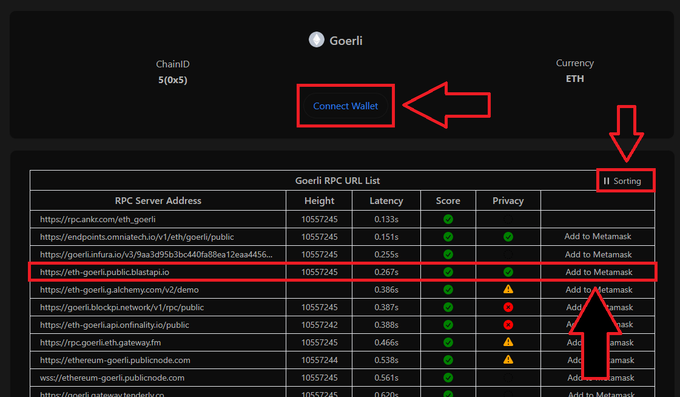Click the Privacy column header

click(x=508, y=201)
